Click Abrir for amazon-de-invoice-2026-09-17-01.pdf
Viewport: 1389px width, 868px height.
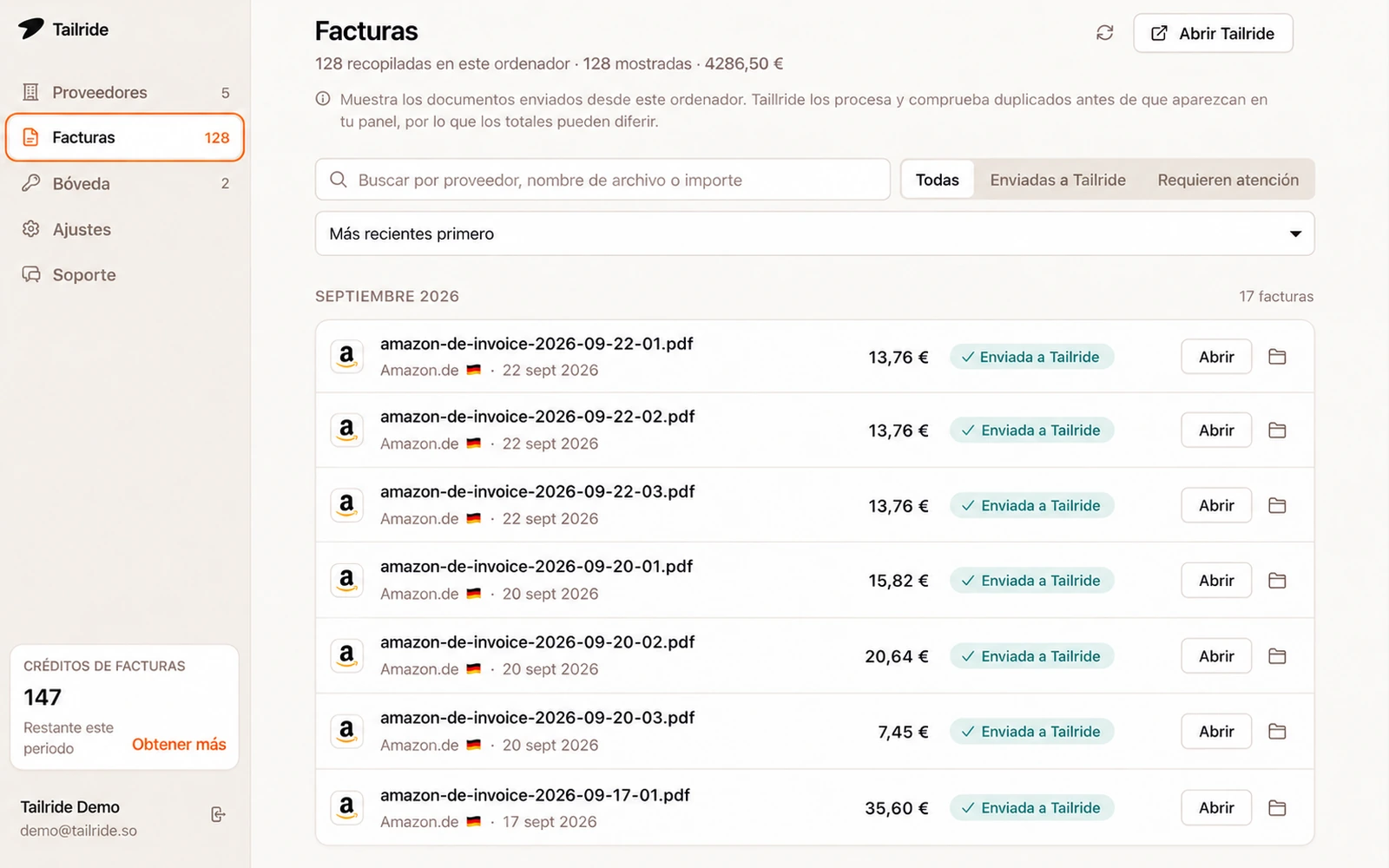click(x=1216, y=808)
